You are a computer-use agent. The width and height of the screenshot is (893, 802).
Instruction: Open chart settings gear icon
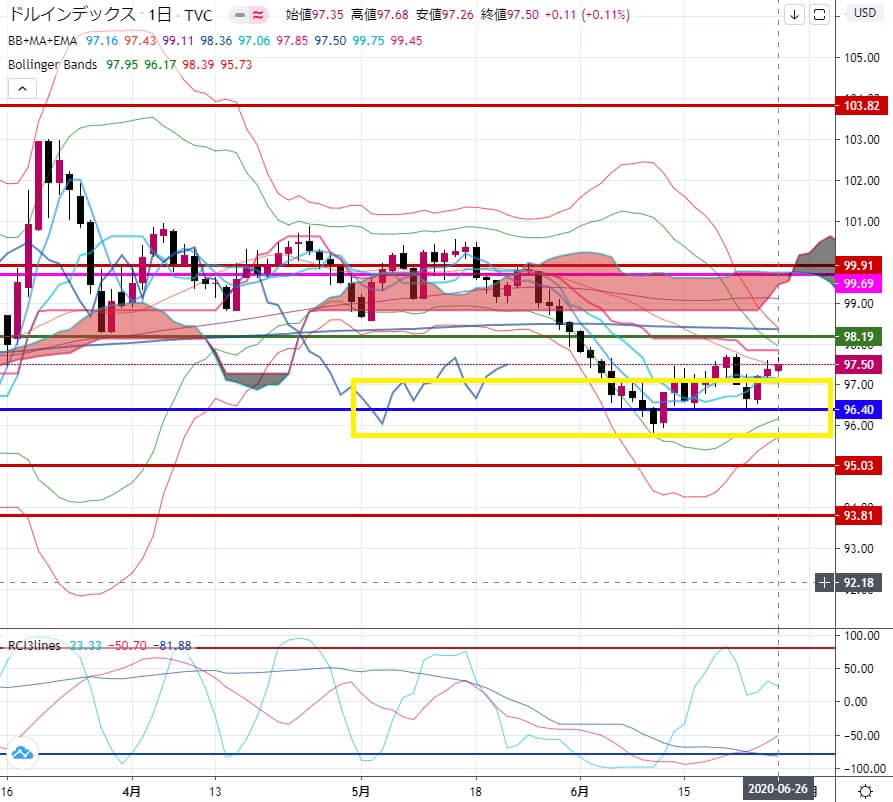coord(866,791)
